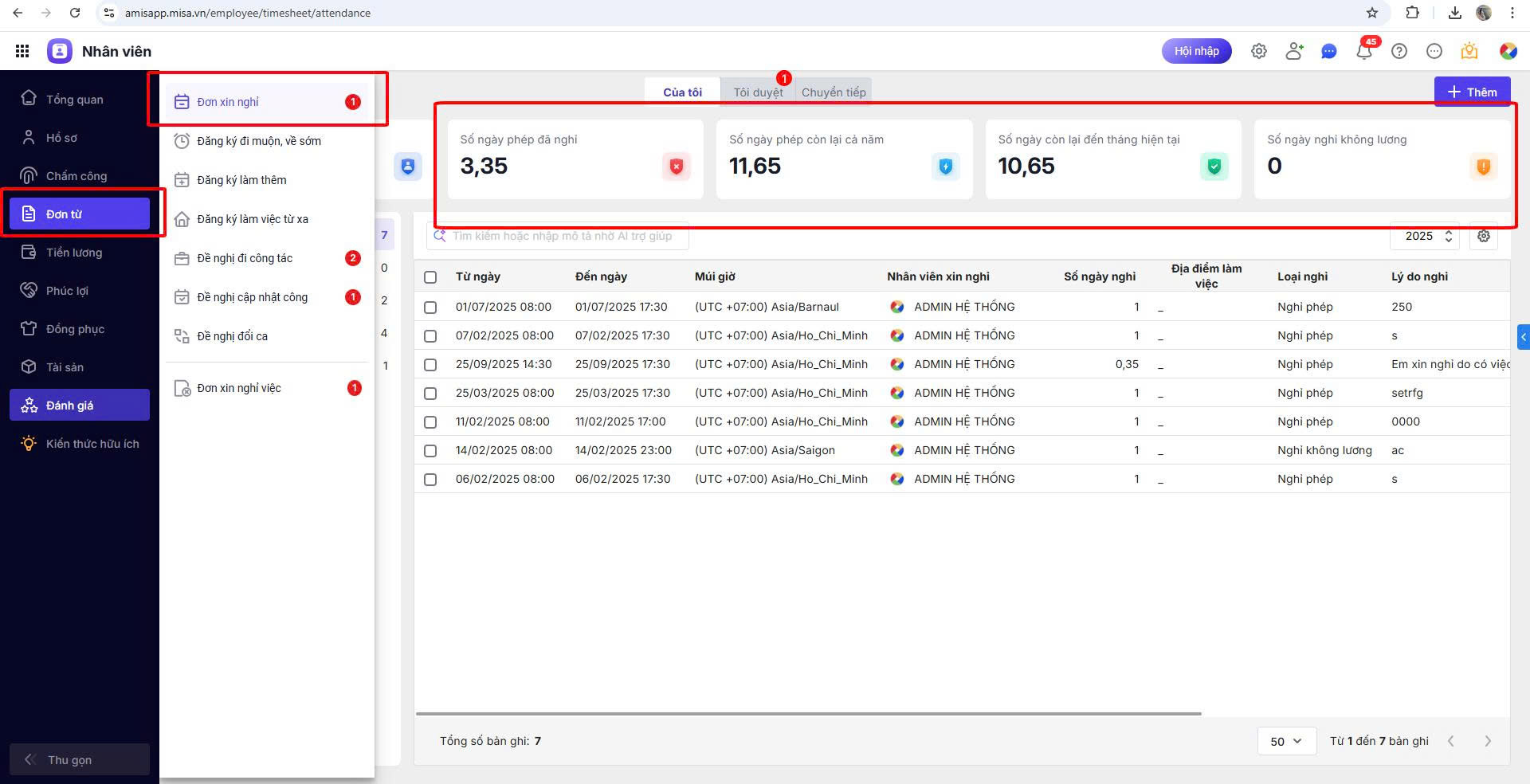This screenshot has width=1530, height=784.
Task: Open the page size 50 dropdown
Action: [1285, 741]
